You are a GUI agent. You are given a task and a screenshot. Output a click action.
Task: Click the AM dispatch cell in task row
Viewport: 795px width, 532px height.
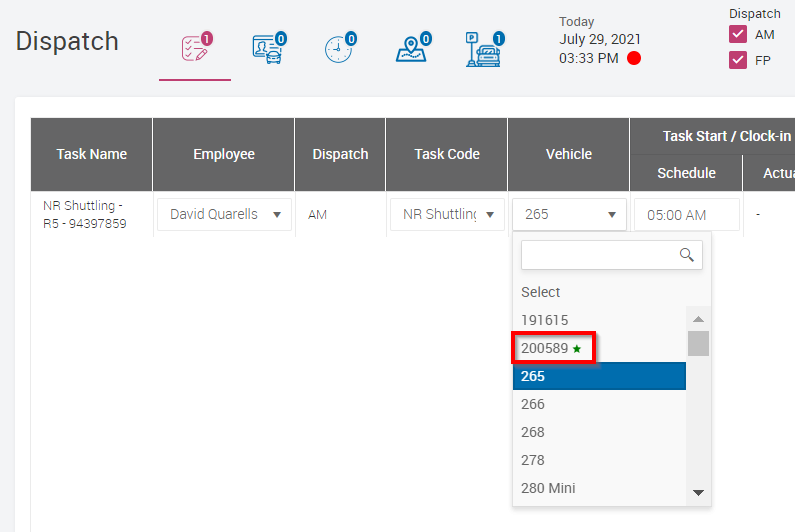317,215
